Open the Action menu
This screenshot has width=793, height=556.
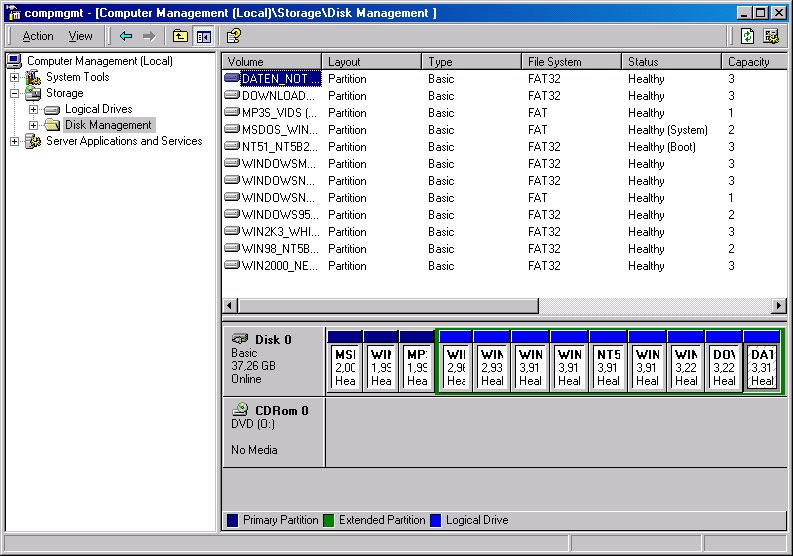tap(38, 36)
